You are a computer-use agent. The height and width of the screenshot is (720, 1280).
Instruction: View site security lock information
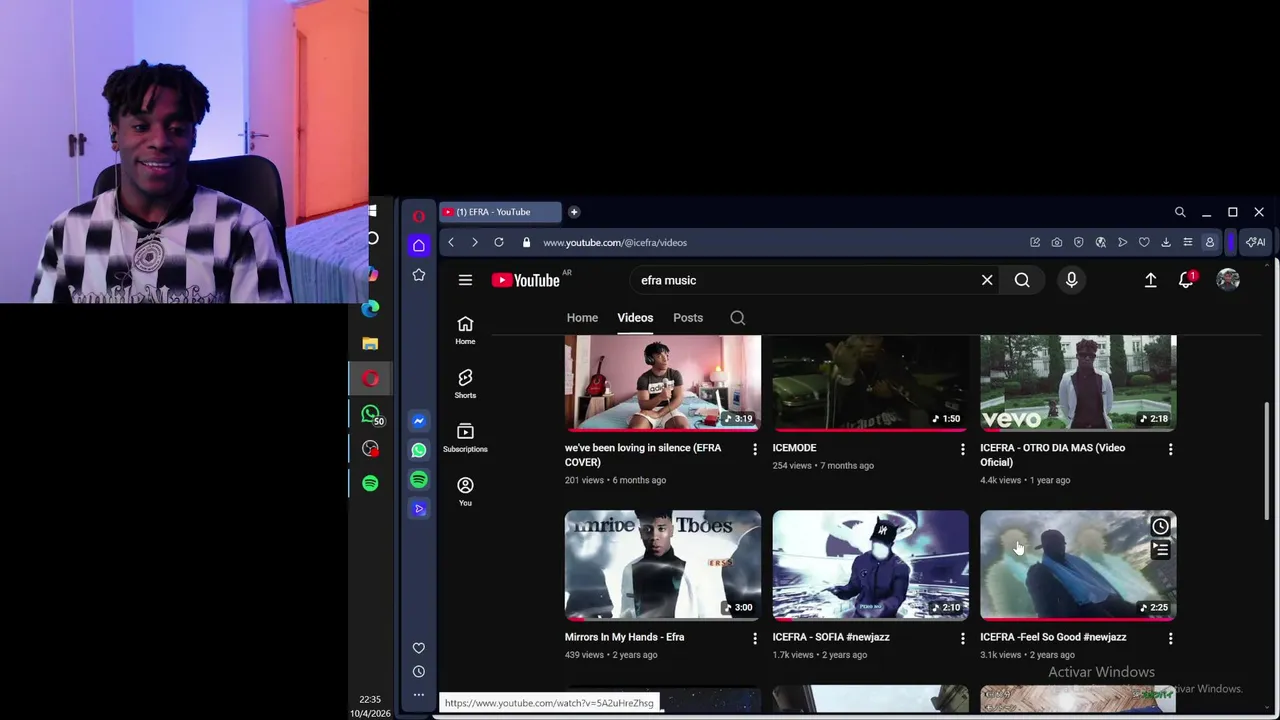tap(526, 242)
